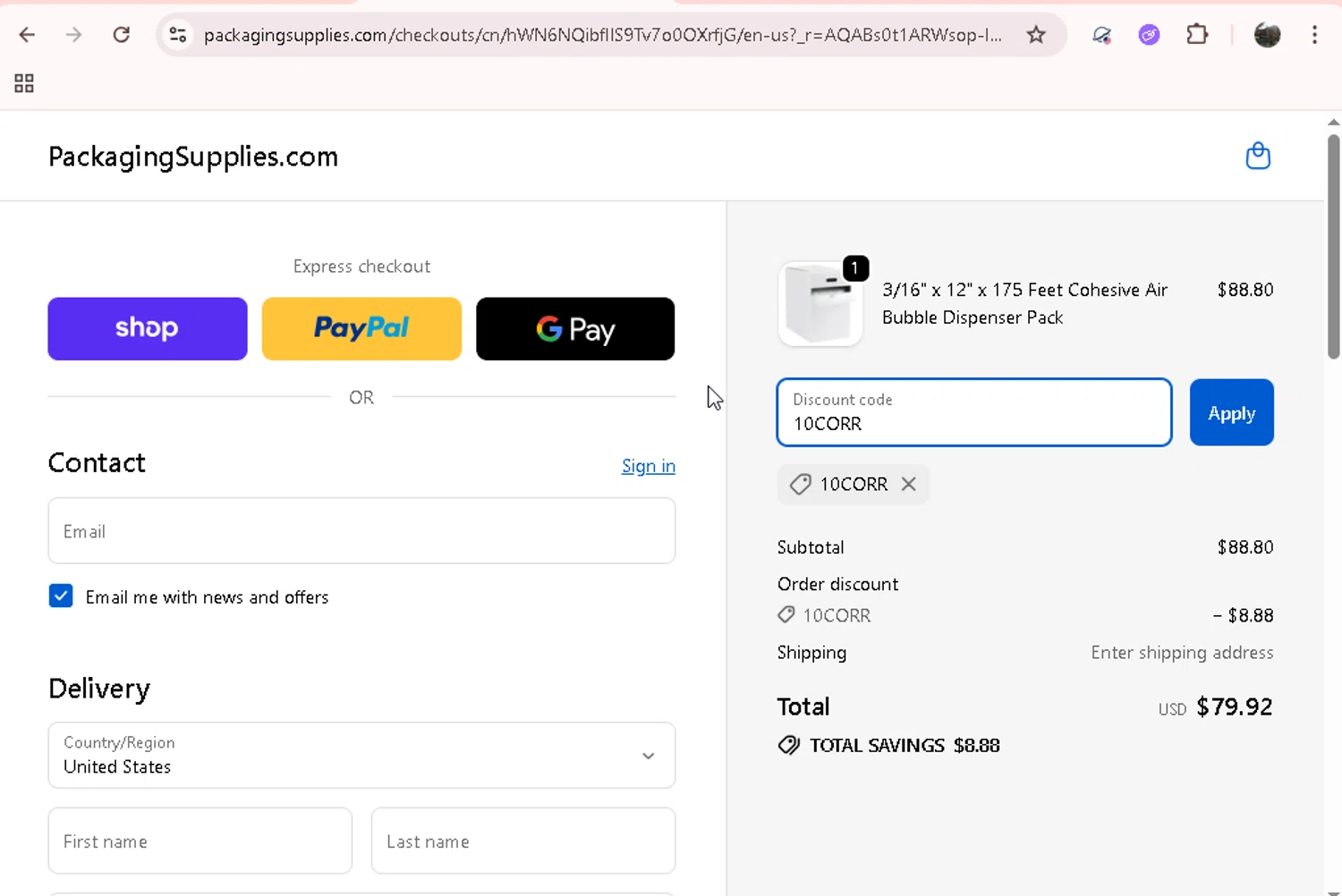The height and width of the screenshot is (896, 1342).
Task: Click the browser address bar URL
Action: tap(602, 35)
